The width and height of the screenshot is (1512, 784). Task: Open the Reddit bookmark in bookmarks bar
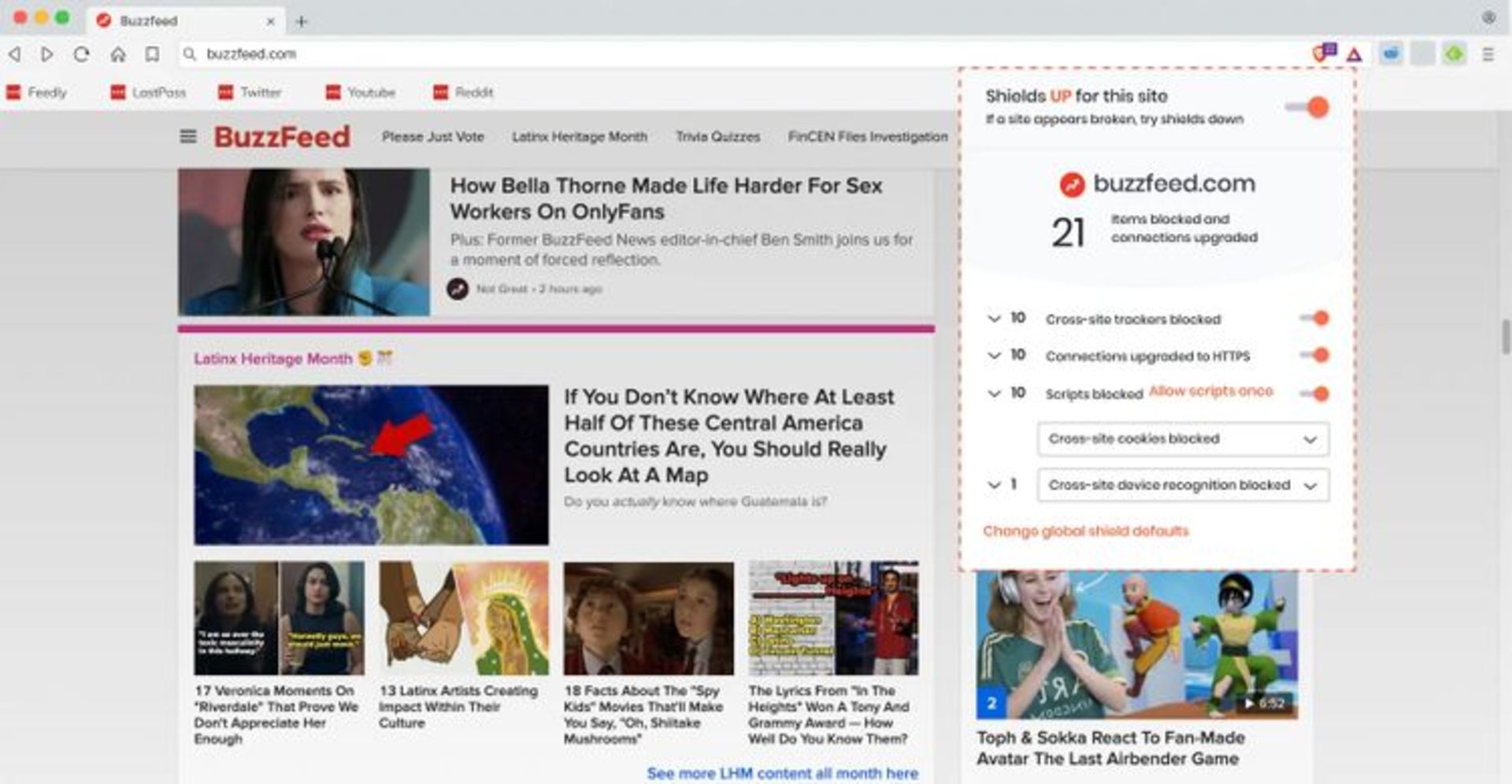(x=463, y=93)
